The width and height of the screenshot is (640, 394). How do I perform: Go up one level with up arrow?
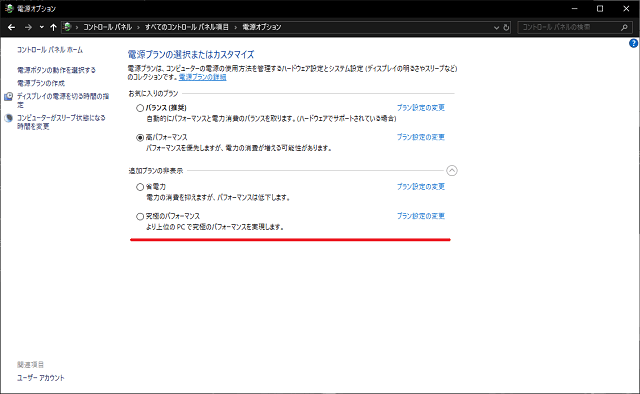click(53, 27)
